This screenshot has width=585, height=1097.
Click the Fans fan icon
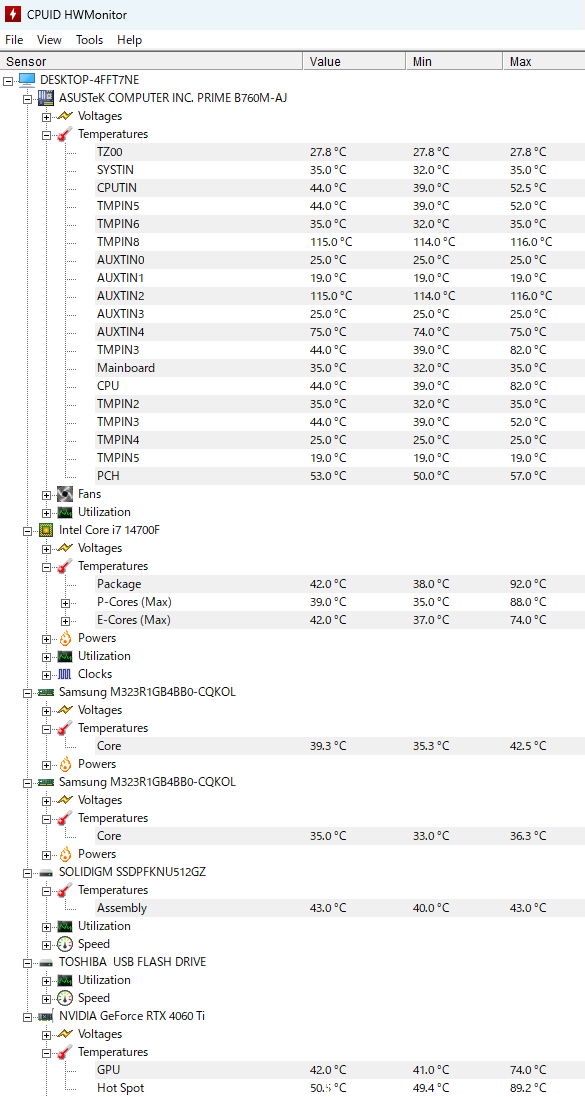pos(65,493)
